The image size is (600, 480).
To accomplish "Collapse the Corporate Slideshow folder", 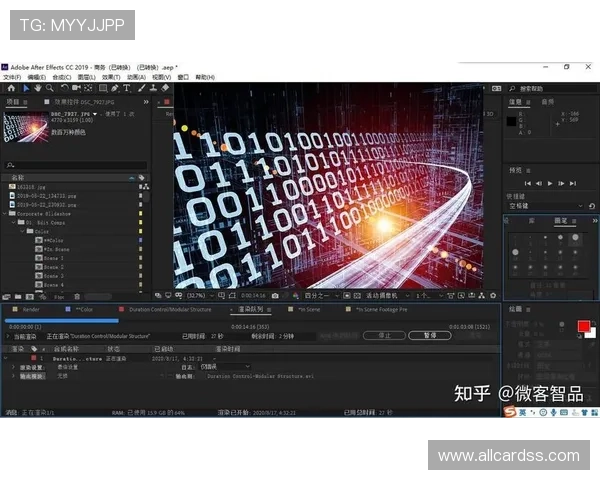I will coord(5,214).
